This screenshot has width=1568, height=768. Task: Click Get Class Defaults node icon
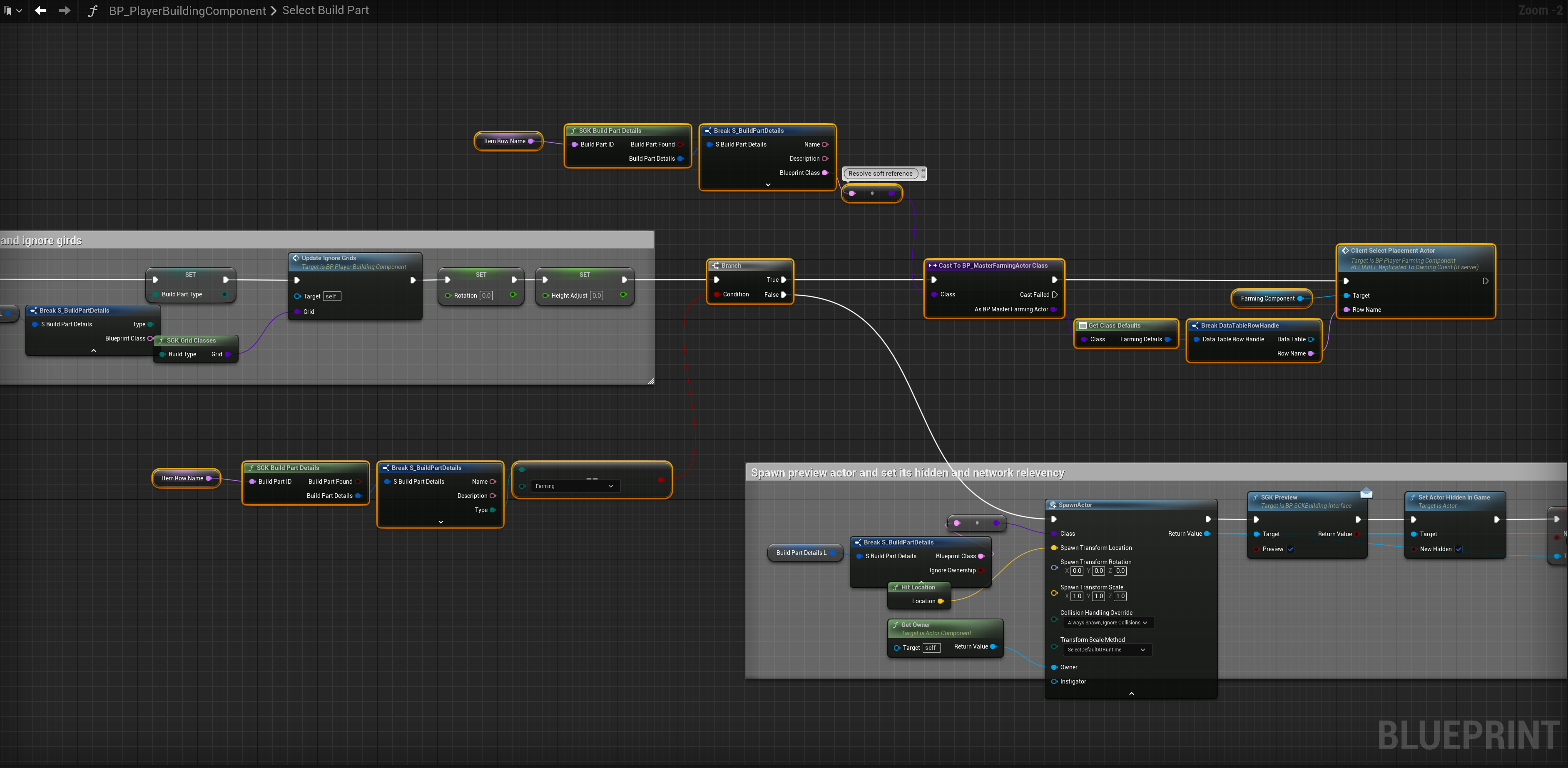tap(1083, 326)
